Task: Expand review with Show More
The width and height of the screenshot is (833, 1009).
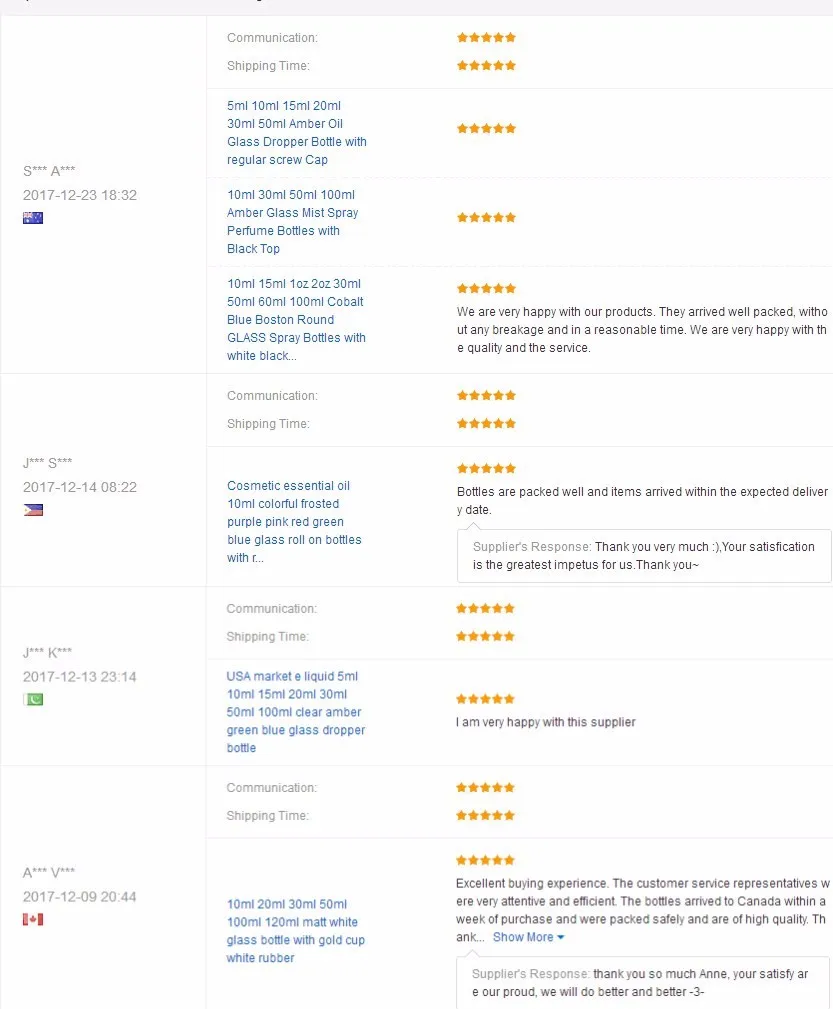Action: click(528, 937)
